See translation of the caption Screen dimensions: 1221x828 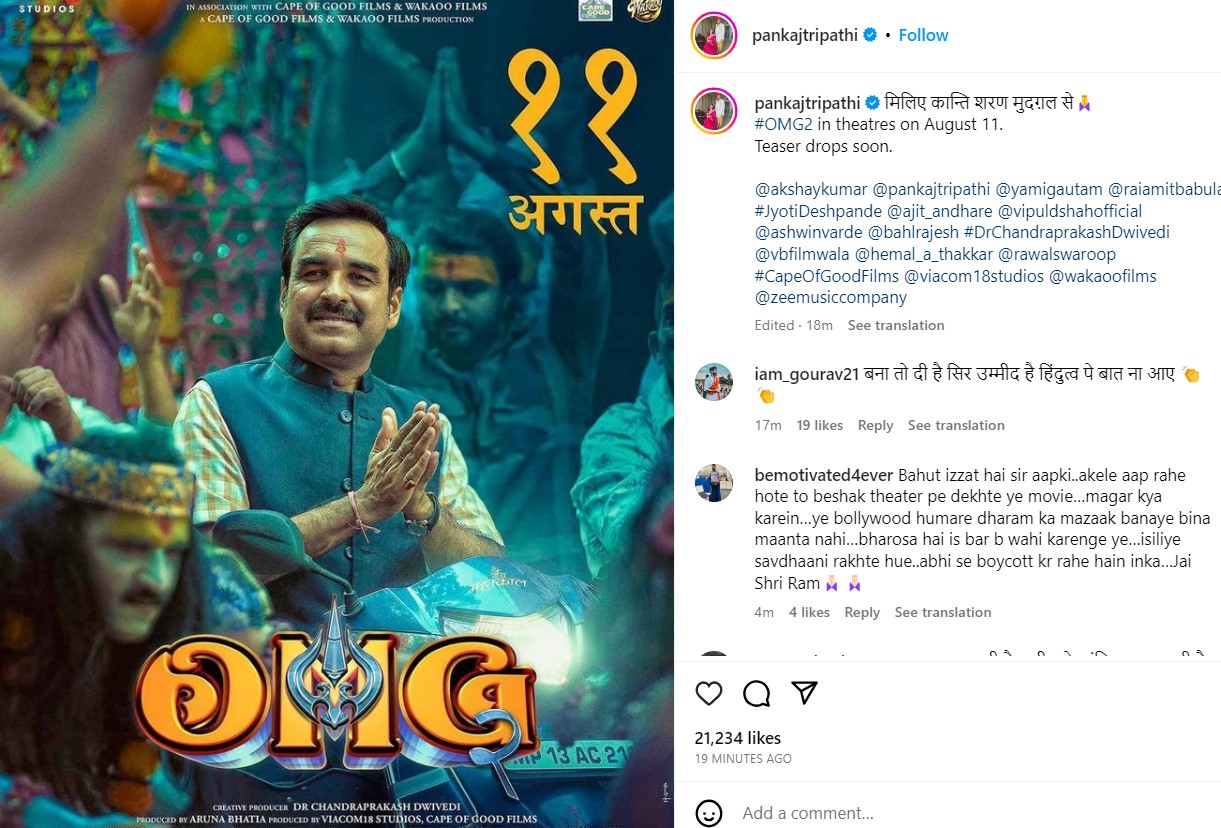(x=896, y=325)
